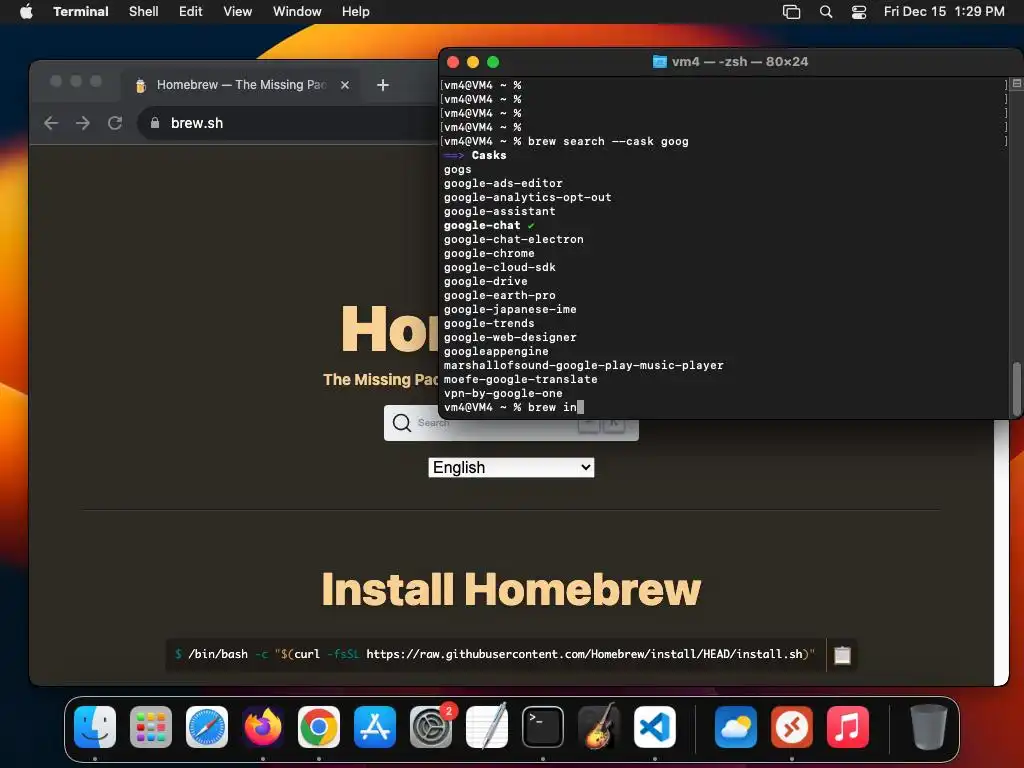The width and height of the screenshot is (1024, 768).
Task: Click the Casks header in Terminal
Action: [488, 155]
